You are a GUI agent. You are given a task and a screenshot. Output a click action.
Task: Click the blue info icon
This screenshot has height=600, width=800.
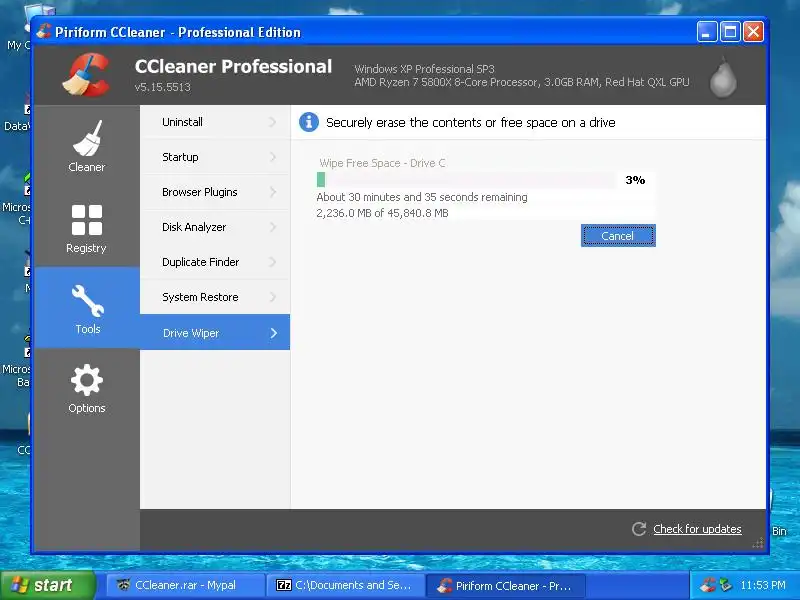309,122
